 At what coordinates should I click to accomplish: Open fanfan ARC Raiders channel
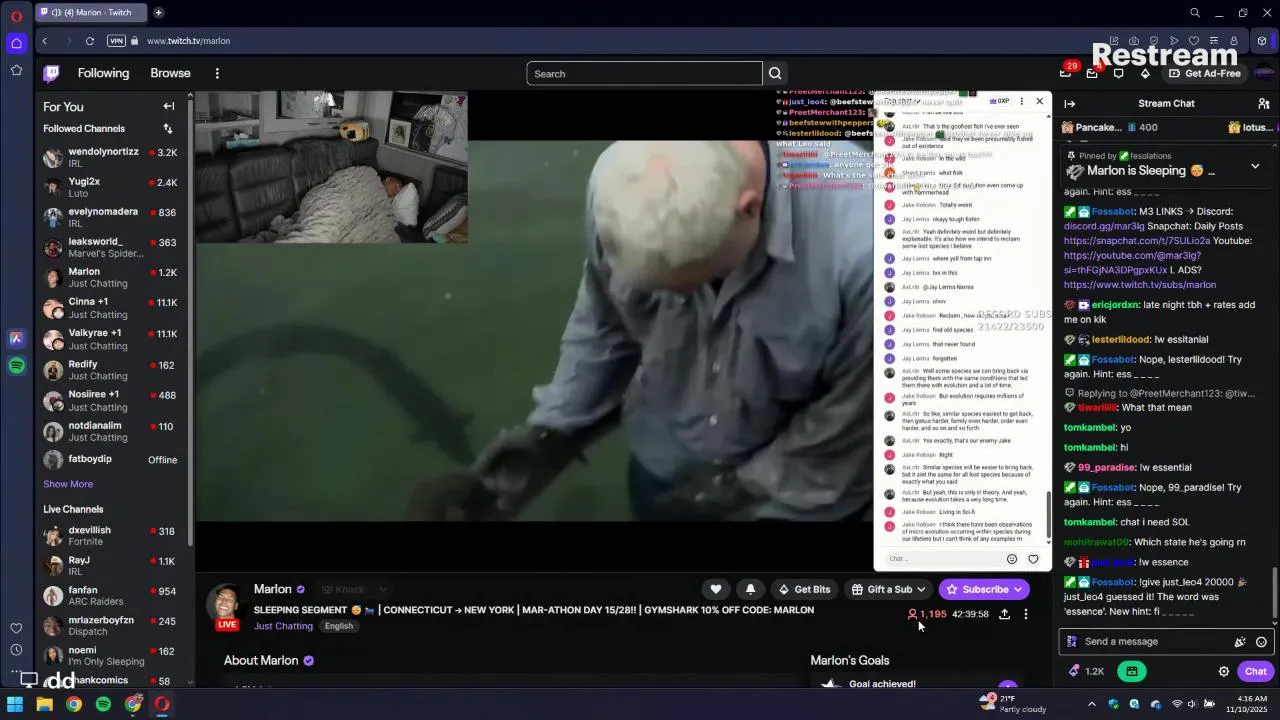coord(110,596)
